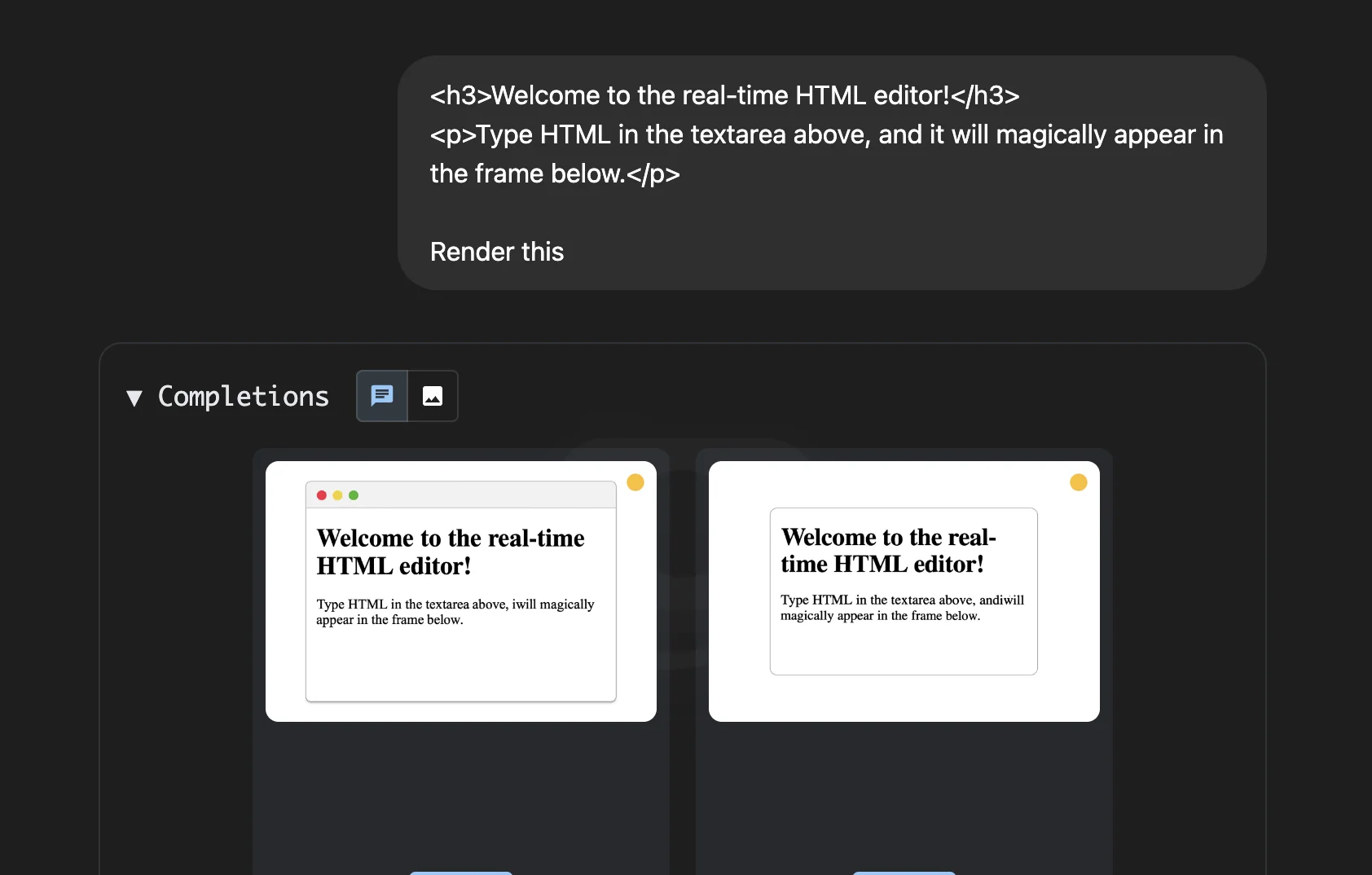Switch to the image view icon
The width and height of the screenshot is (1372, 875).
433,396
